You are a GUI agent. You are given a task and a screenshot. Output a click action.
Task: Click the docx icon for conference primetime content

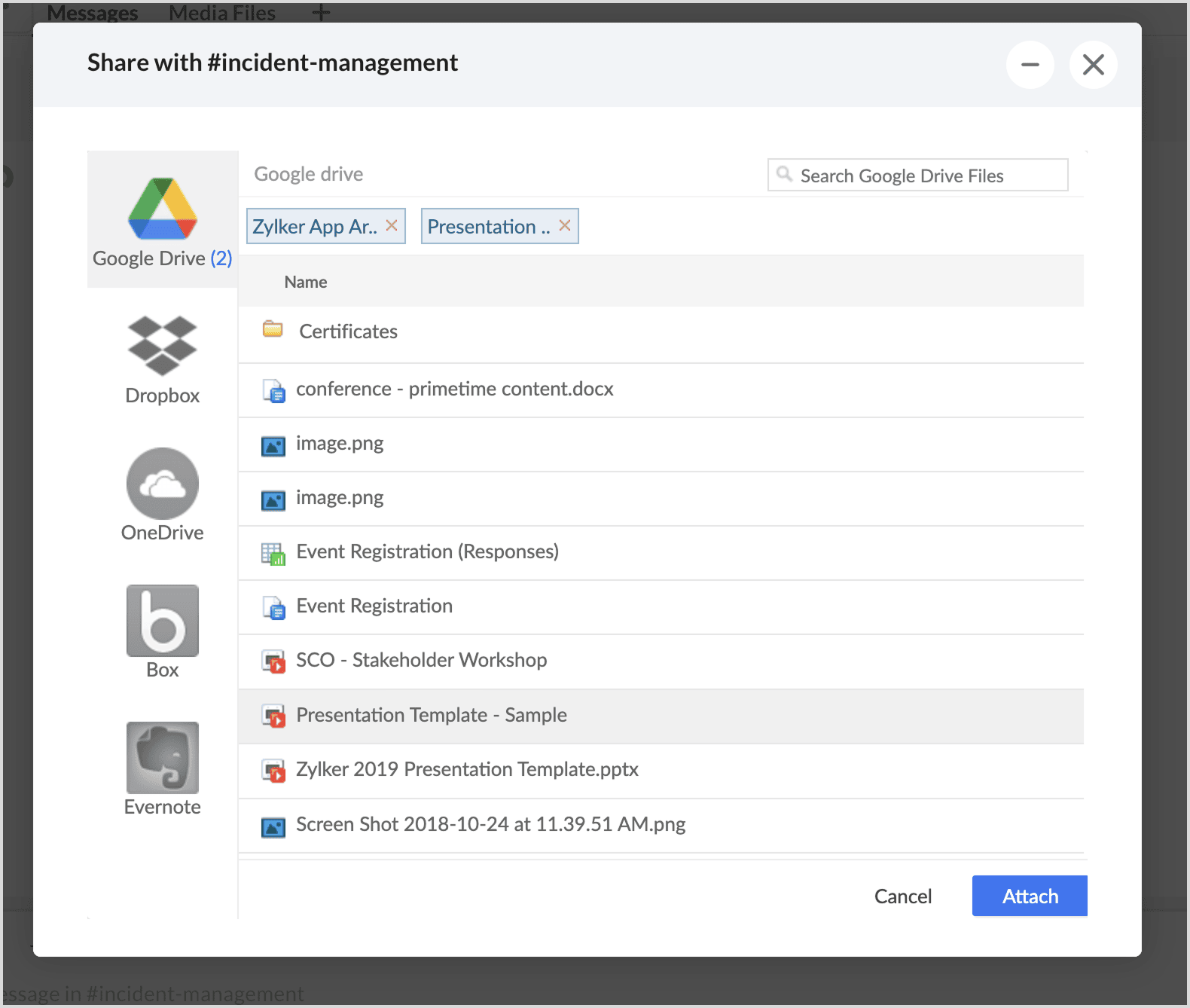pyautogui.click(x=273, y=391)
